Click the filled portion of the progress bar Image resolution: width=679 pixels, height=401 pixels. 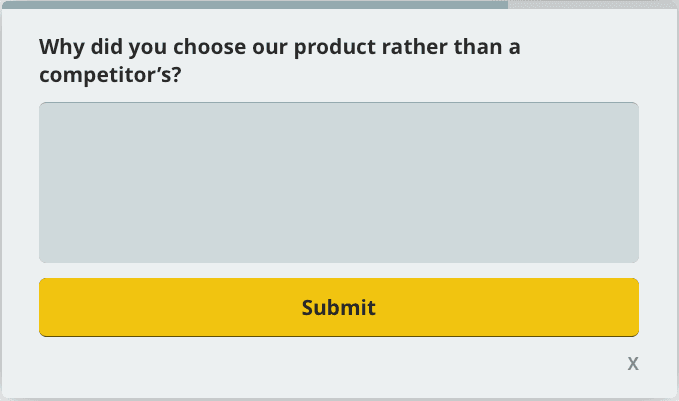(254, 4)
